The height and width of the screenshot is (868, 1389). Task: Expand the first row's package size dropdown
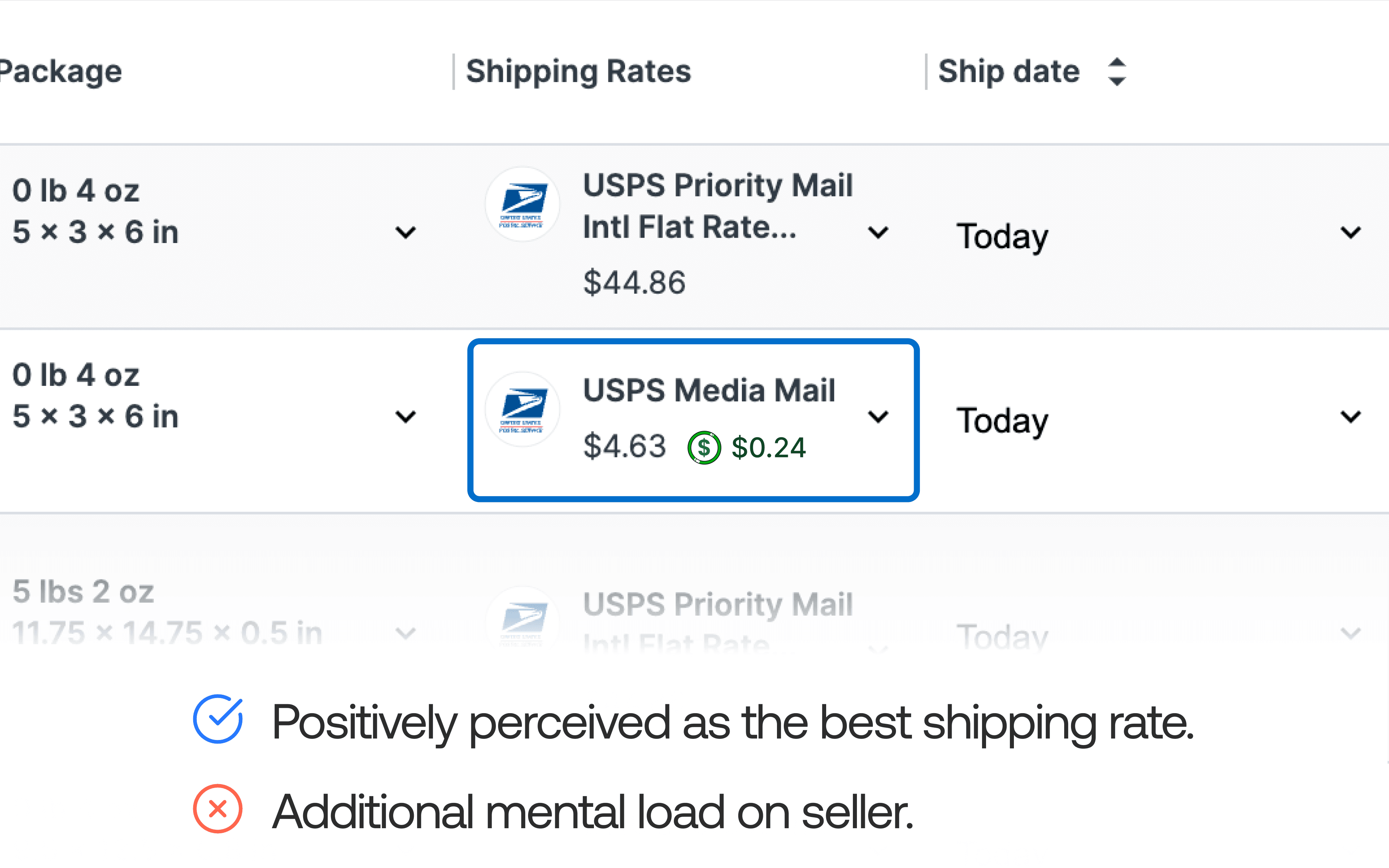406,233
